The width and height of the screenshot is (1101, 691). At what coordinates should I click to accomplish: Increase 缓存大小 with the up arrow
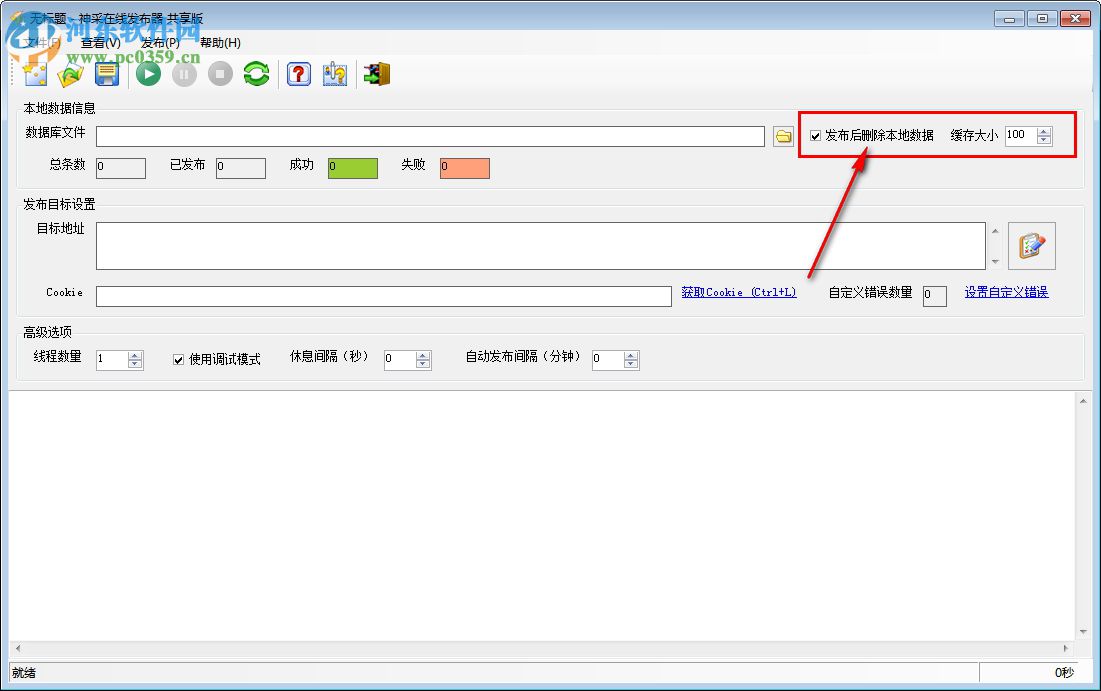coord(1044,131)
